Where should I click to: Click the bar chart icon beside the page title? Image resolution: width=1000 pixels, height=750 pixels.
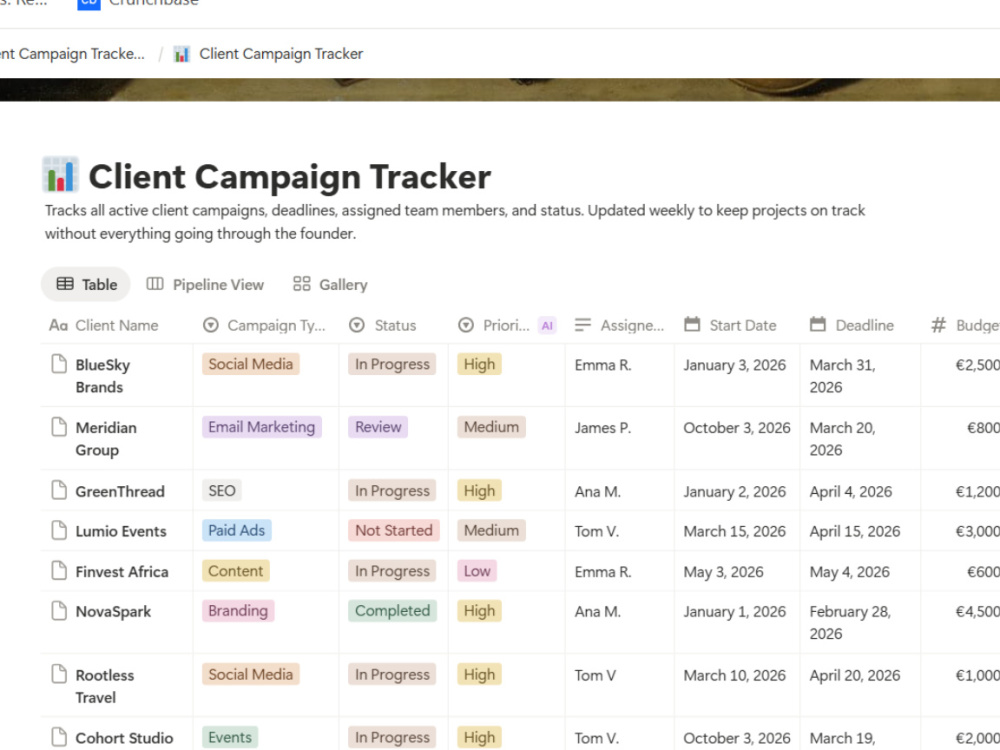(x=61, y=175)
